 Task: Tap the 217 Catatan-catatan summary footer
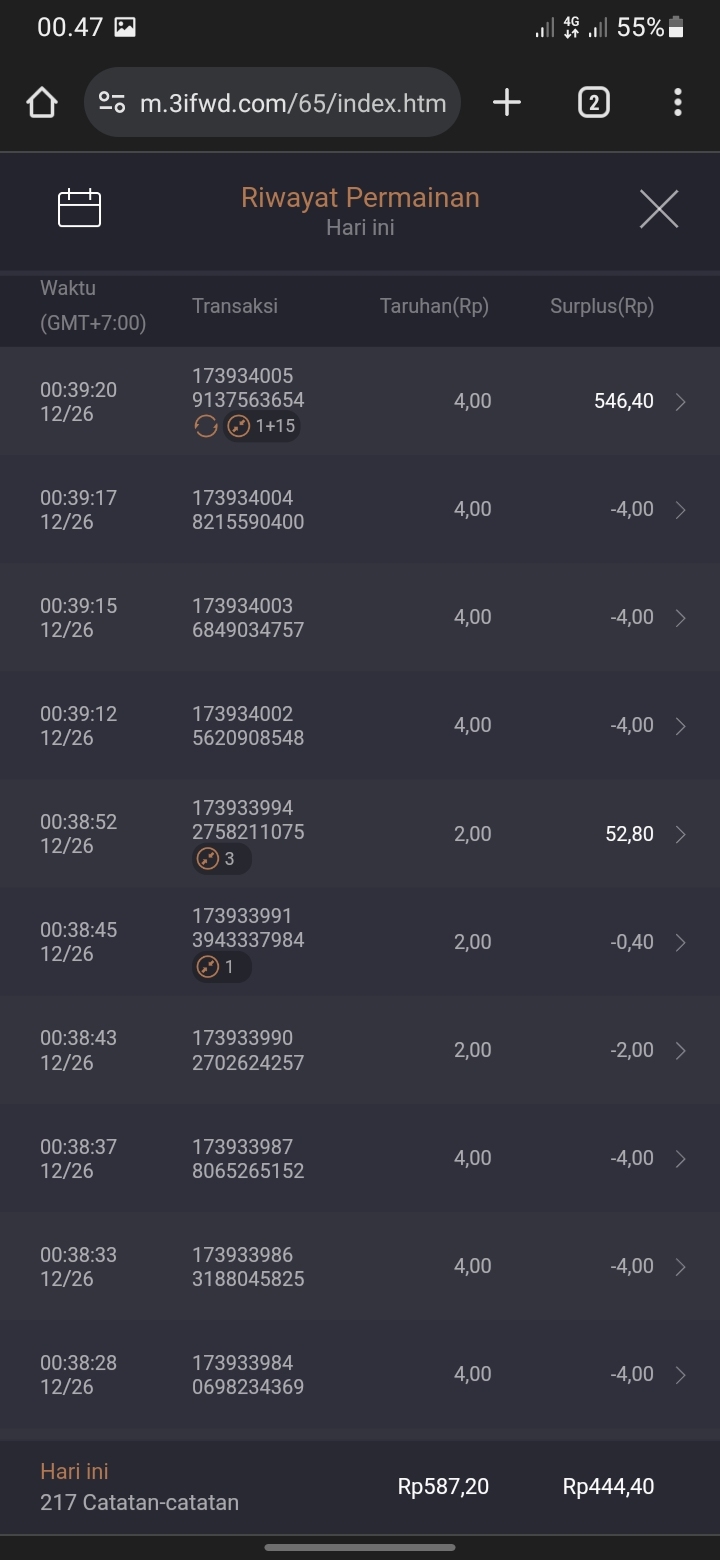point(139,1502)
